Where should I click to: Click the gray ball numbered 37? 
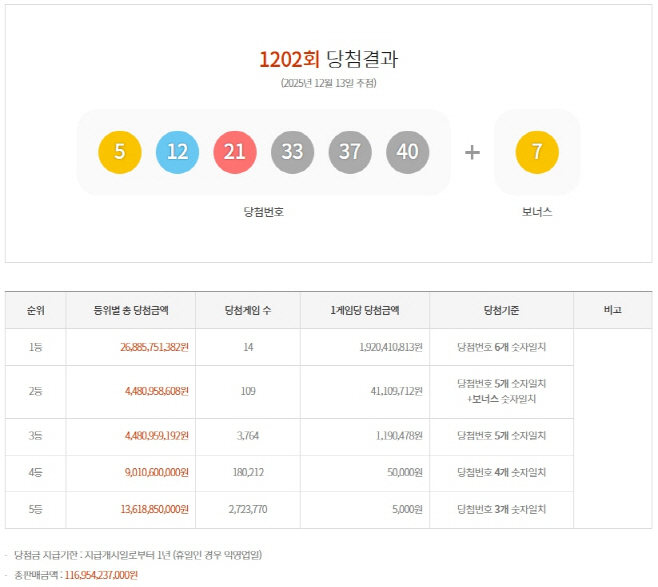pyautogui.click(x=350, y=152)
